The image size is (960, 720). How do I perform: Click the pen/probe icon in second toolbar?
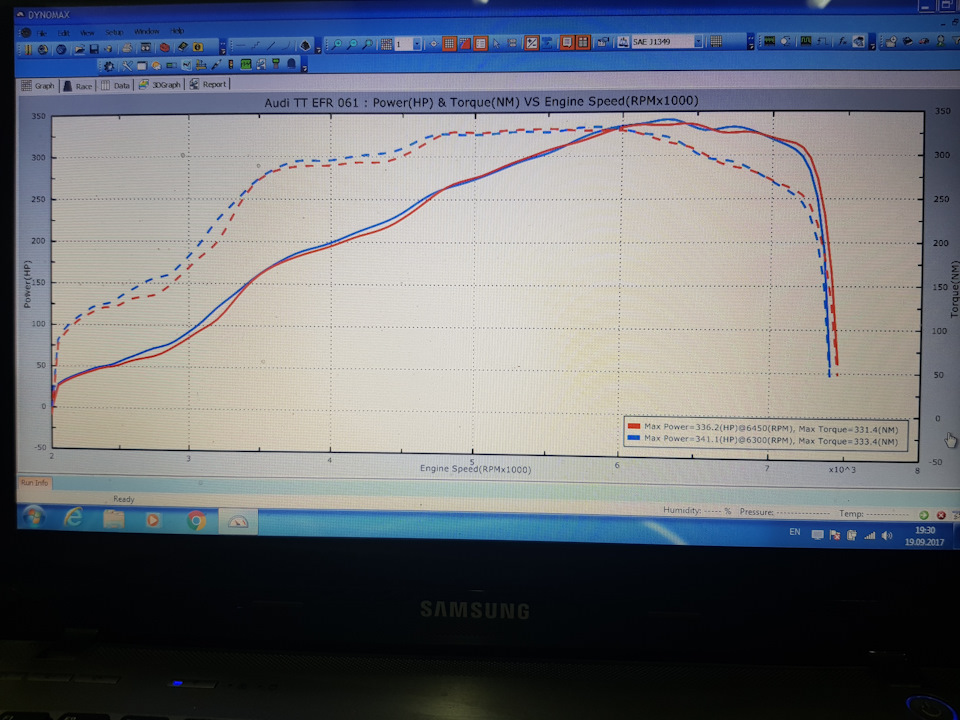(x=216, y=64)
